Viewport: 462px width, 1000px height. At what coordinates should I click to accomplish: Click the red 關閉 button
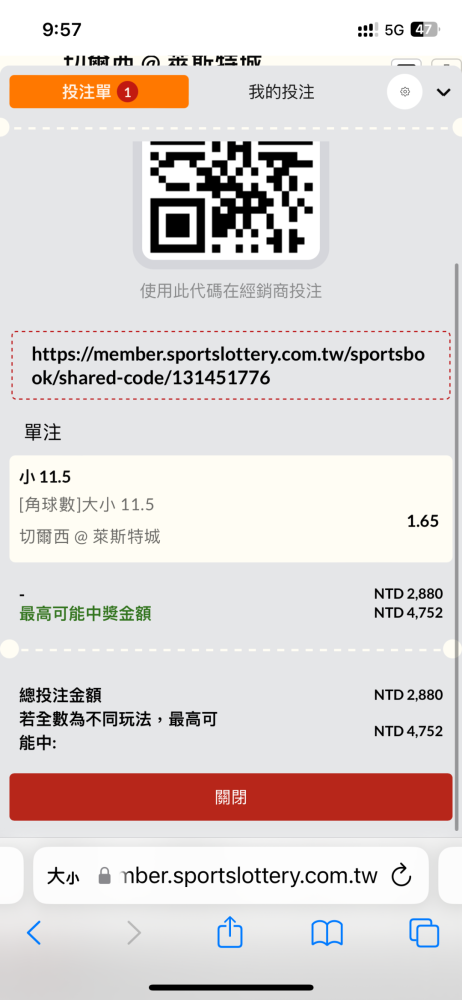coord(230,797)
